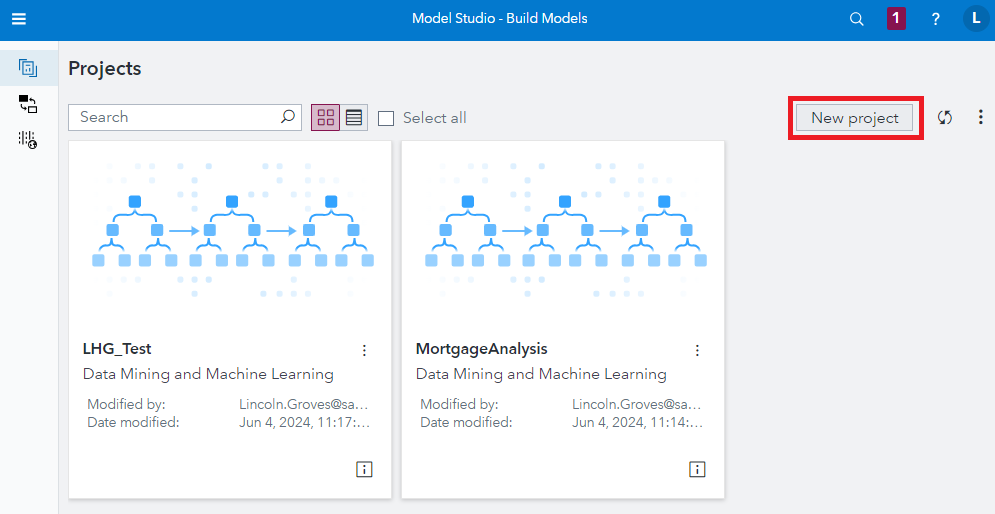Click the project Search input field
Image resolution: width=995 pixels, height=514 pixels.
pos(175,117)
